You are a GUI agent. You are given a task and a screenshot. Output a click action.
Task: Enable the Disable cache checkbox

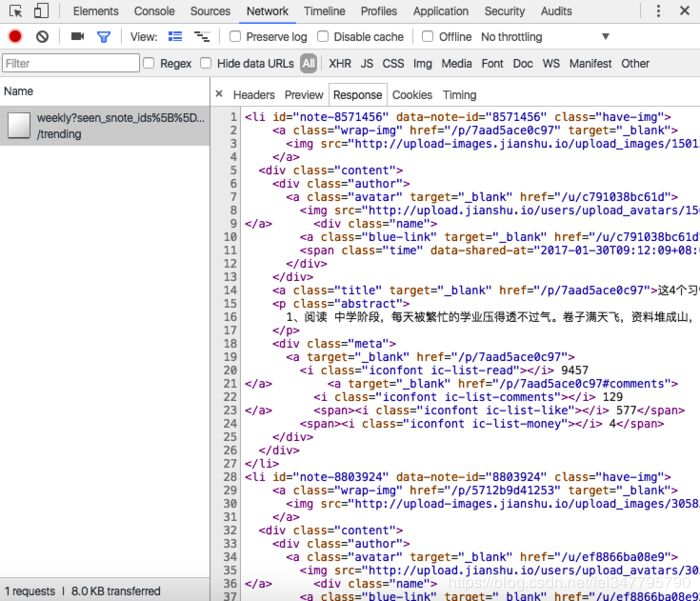322,36
